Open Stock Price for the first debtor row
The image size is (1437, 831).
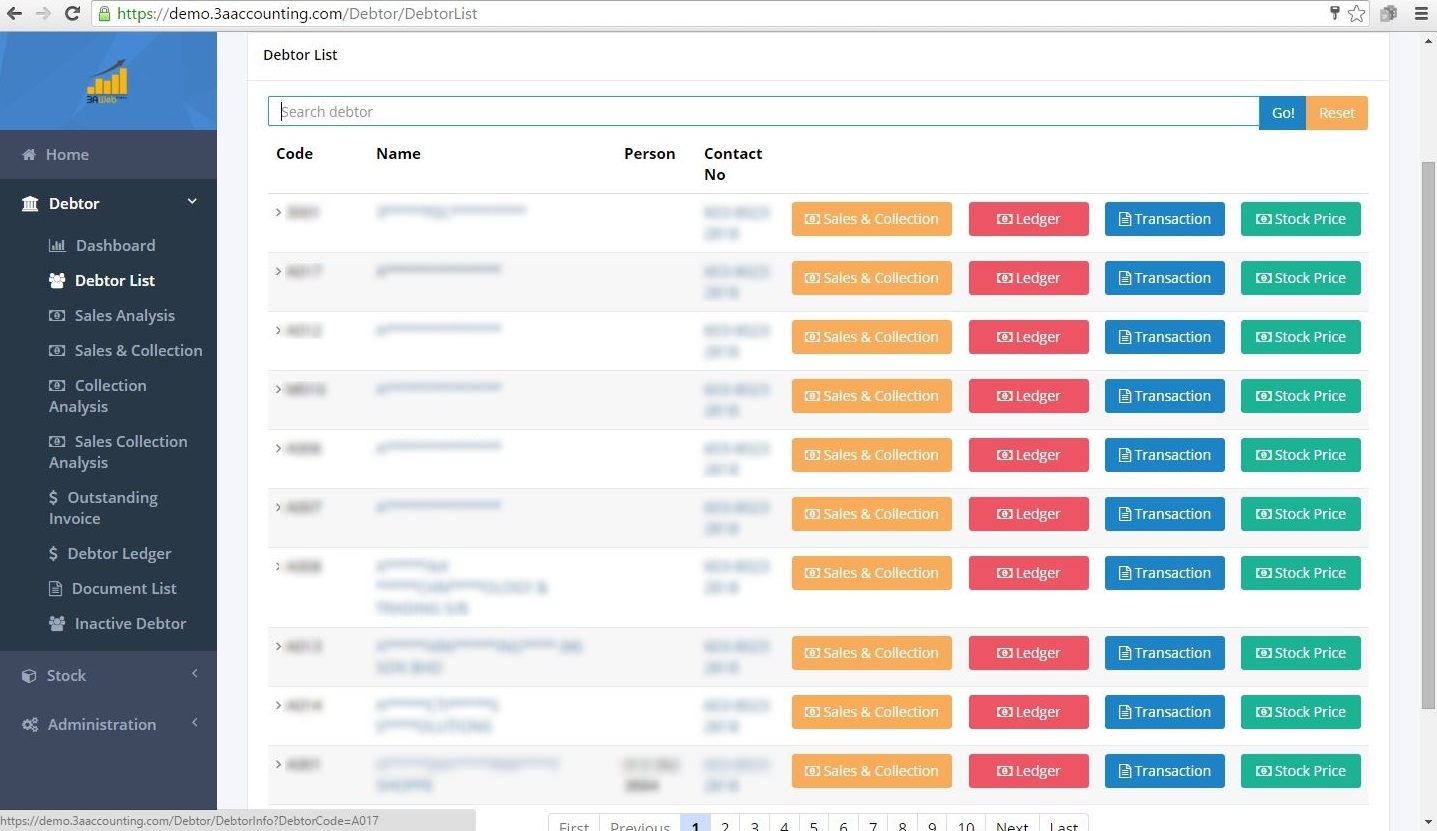pyautogui.click(x=1301, y=219)
